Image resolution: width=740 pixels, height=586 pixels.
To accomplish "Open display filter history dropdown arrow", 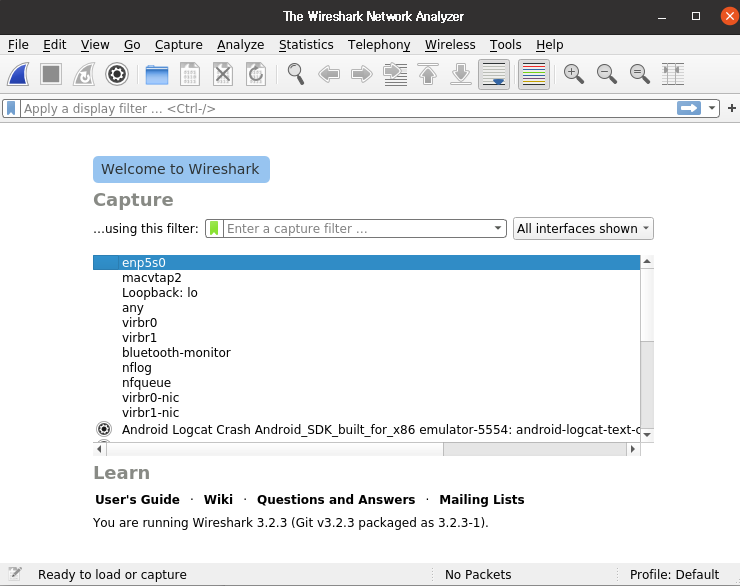I will [711, 109].
